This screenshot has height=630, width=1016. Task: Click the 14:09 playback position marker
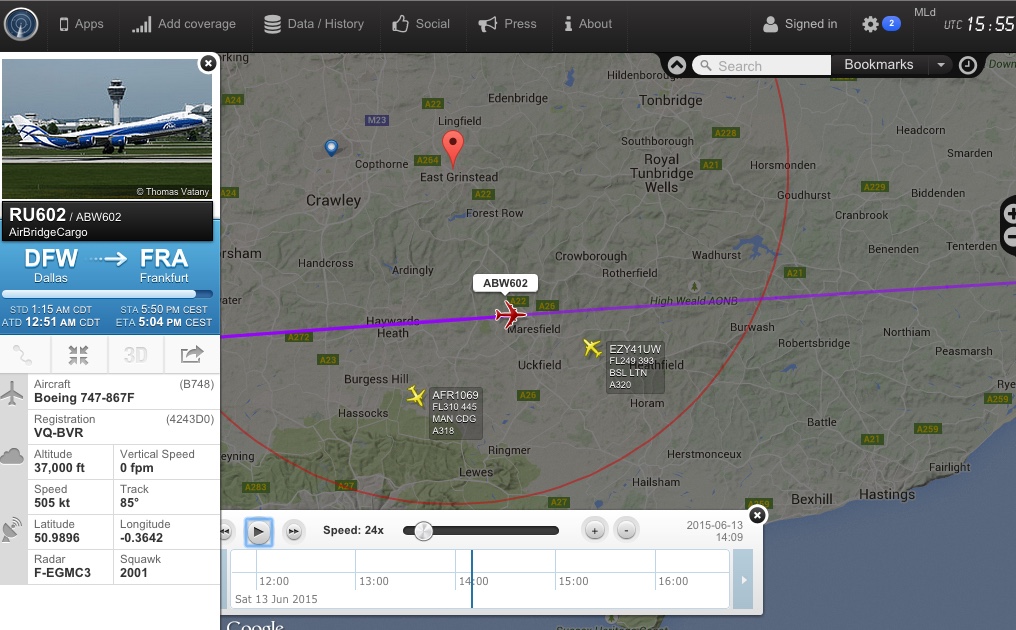(x=472, y=579)
